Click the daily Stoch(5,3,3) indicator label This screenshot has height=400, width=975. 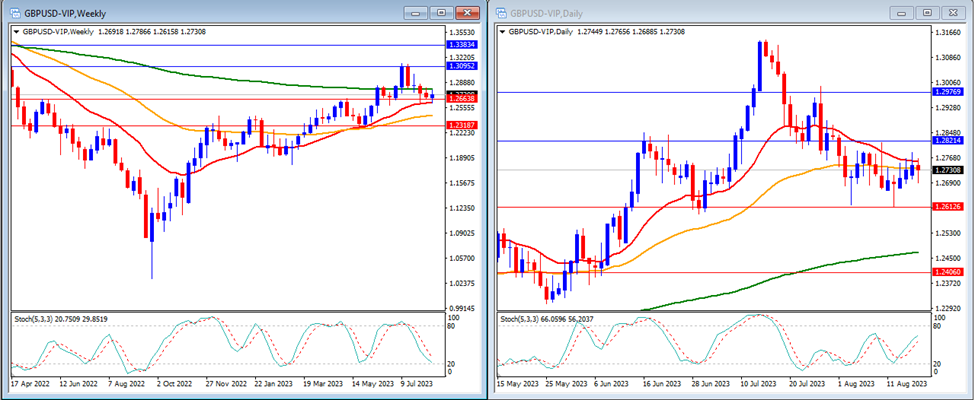(540, 319)
